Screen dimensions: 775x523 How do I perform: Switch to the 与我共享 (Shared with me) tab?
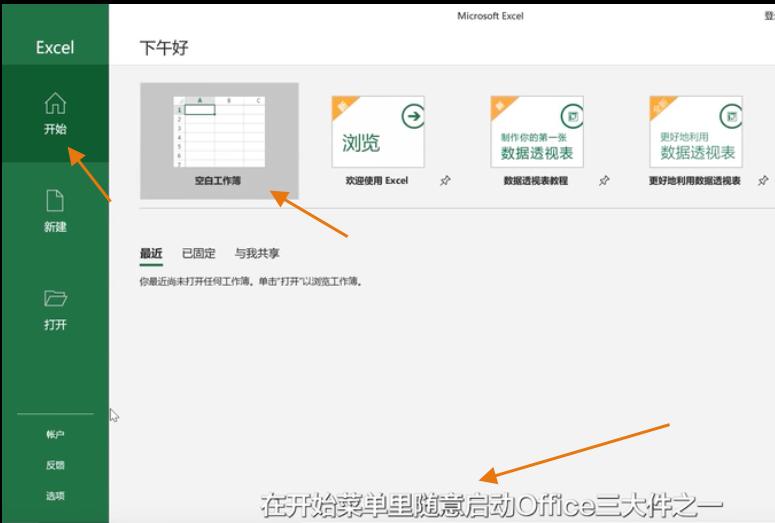pos(257,254)
